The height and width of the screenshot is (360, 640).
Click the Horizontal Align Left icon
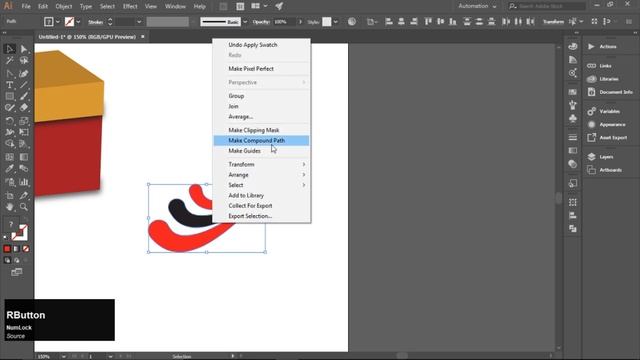click(x=389, y=22)
